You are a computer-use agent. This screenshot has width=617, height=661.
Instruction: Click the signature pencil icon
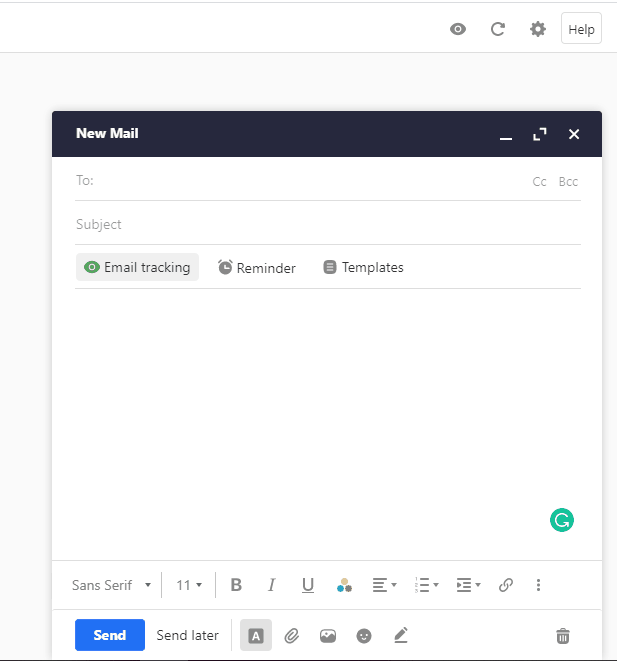point(401,635)
